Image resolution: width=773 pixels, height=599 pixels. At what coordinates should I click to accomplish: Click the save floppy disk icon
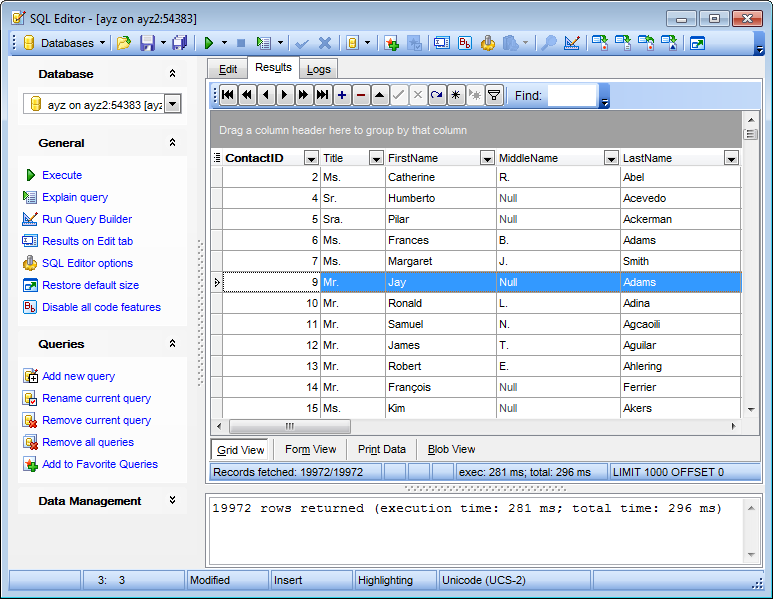(x=147, y=43)
